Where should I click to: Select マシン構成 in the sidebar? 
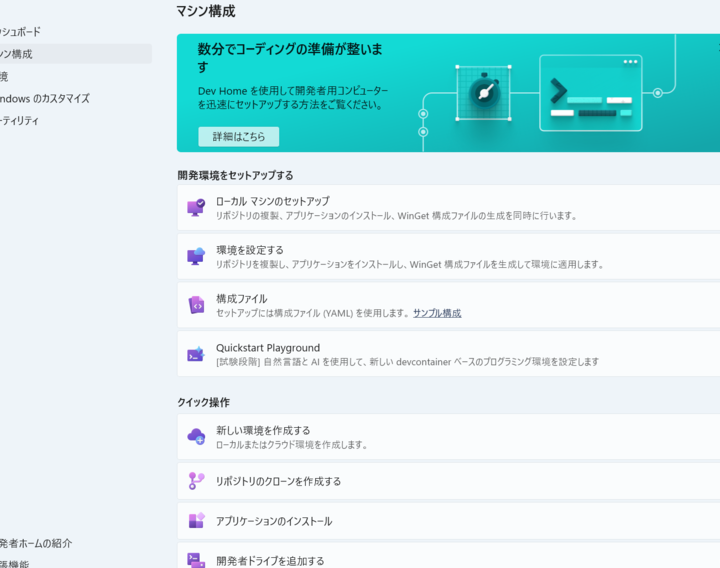(20, 54)
